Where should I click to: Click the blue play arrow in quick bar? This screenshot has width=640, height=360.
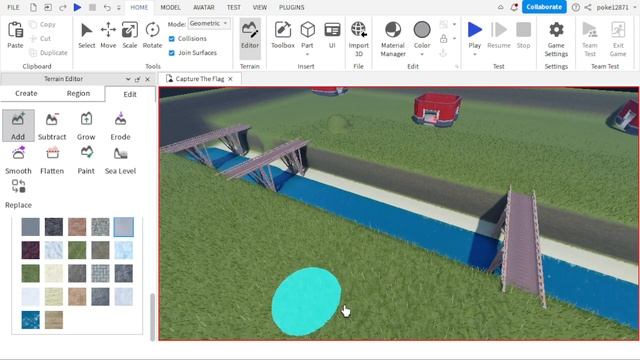[77, 7]
